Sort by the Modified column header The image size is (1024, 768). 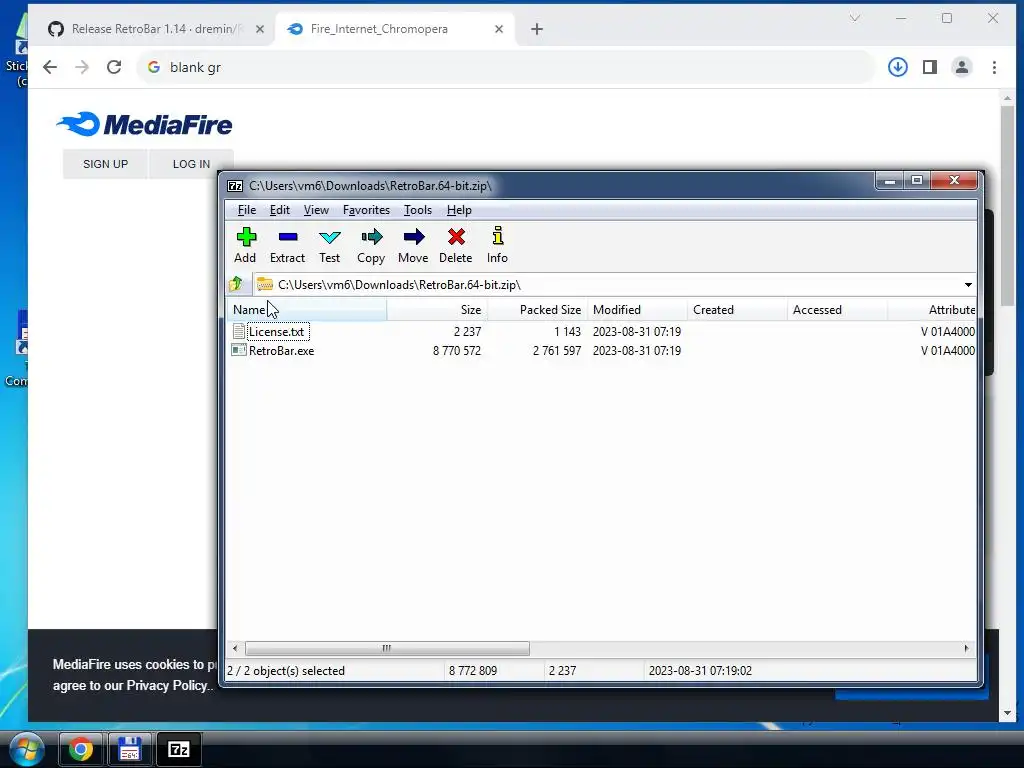(637, 310)
